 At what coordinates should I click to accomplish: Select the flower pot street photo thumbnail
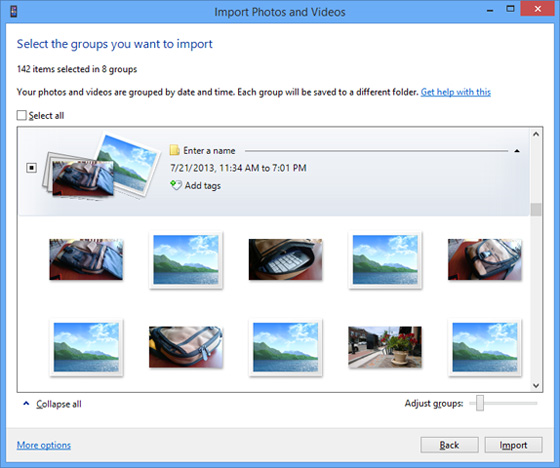coord(385,347)
